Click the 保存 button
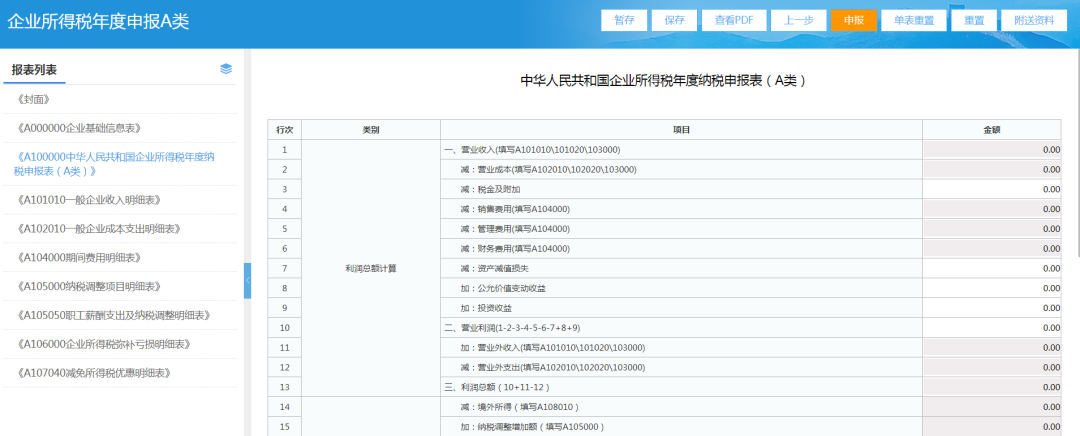This screenshot has height=436, width=1080. click(674, 21)
